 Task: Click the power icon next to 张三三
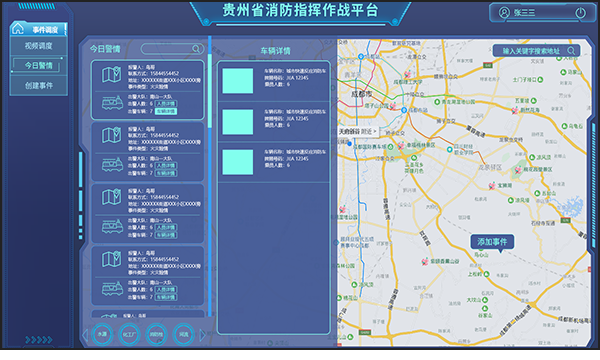coord(580,13)
